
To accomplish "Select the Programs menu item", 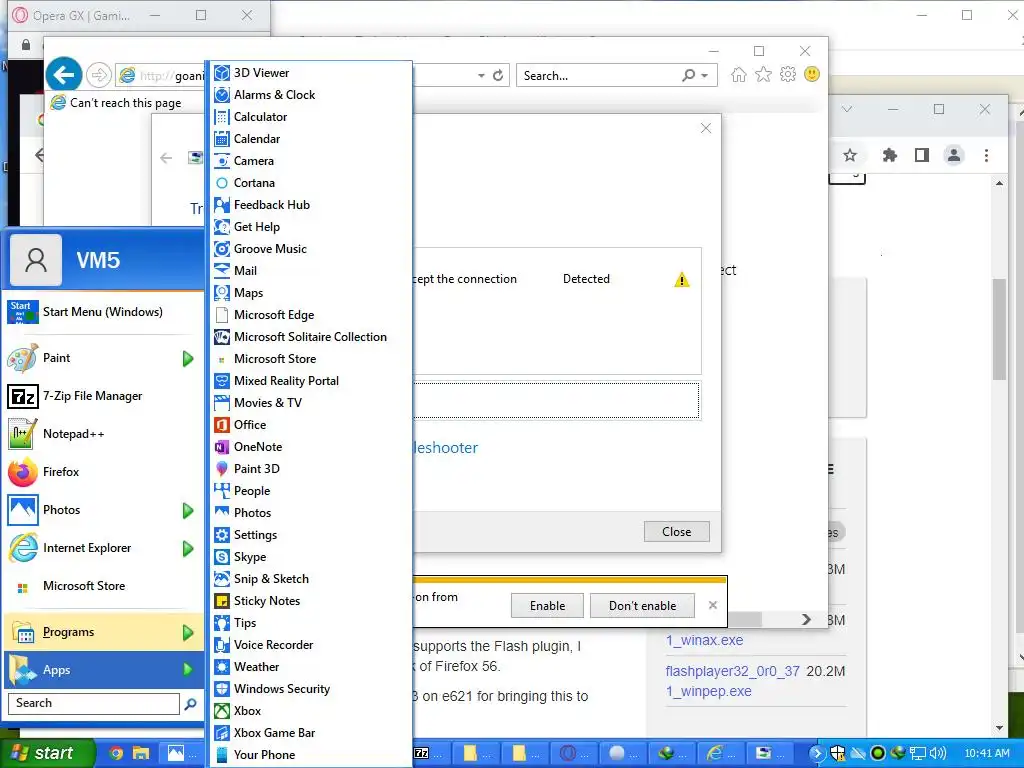I will [104, 632].
